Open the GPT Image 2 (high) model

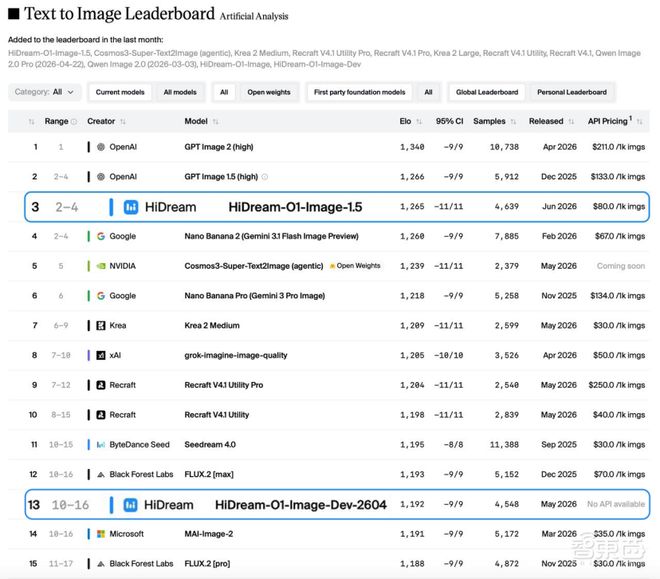tap(219, 147)
